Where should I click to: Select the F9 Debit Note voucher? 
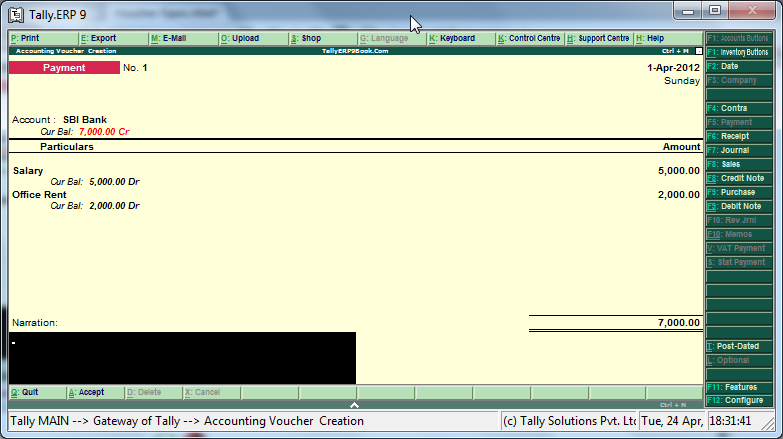(x=739, y=206)
